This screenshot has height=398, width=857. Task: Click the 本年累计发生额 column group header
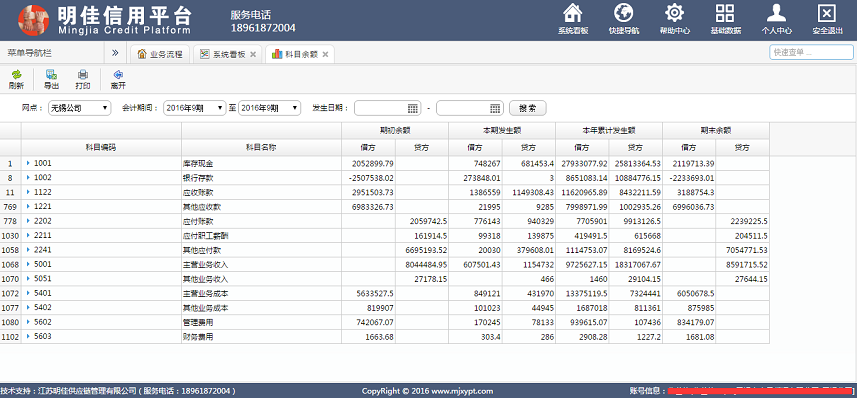point(609,131)
